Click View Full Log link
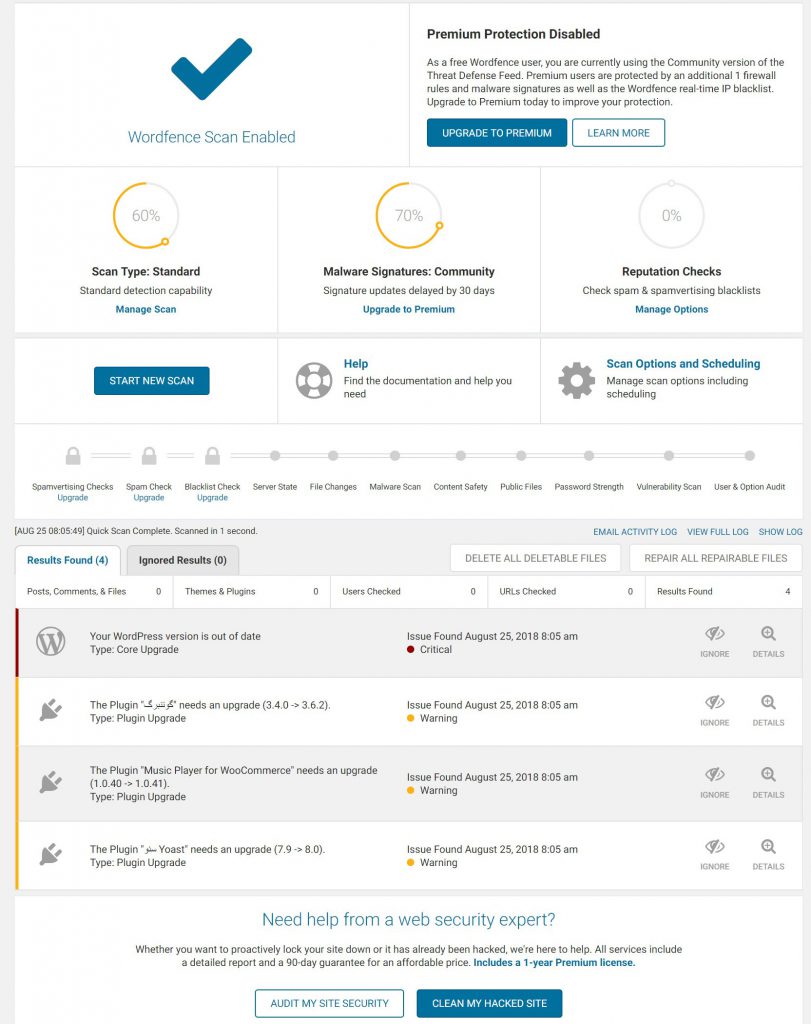 tap(718, 532)
